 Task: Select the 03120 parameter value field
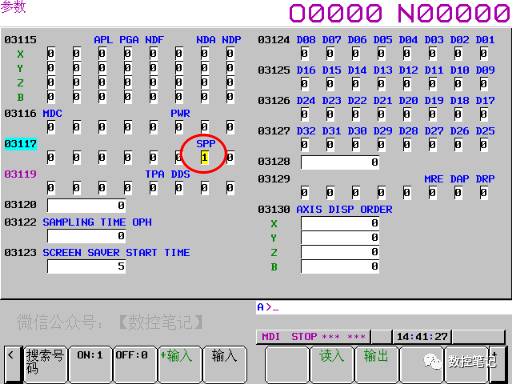87,205
